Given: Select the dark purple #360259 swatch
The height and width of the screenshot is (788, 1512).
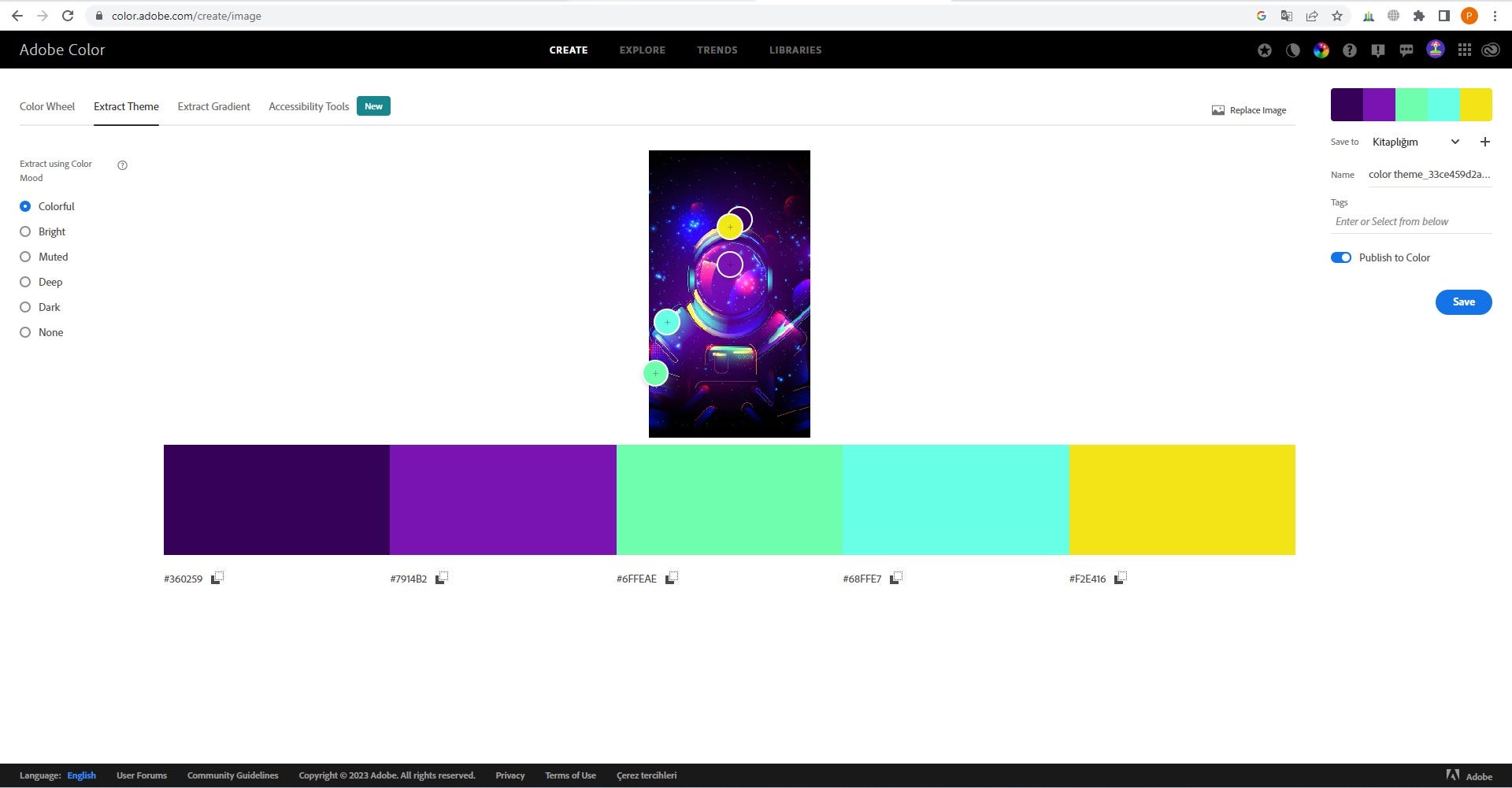Looking at the screenshot, I should tap(276, 500).
